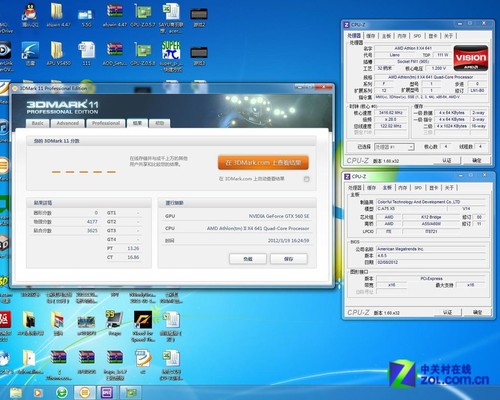Screen dimensions: 500x400
Task: Click the Colorful Technology manufacturer field
Action: point(431,202)
